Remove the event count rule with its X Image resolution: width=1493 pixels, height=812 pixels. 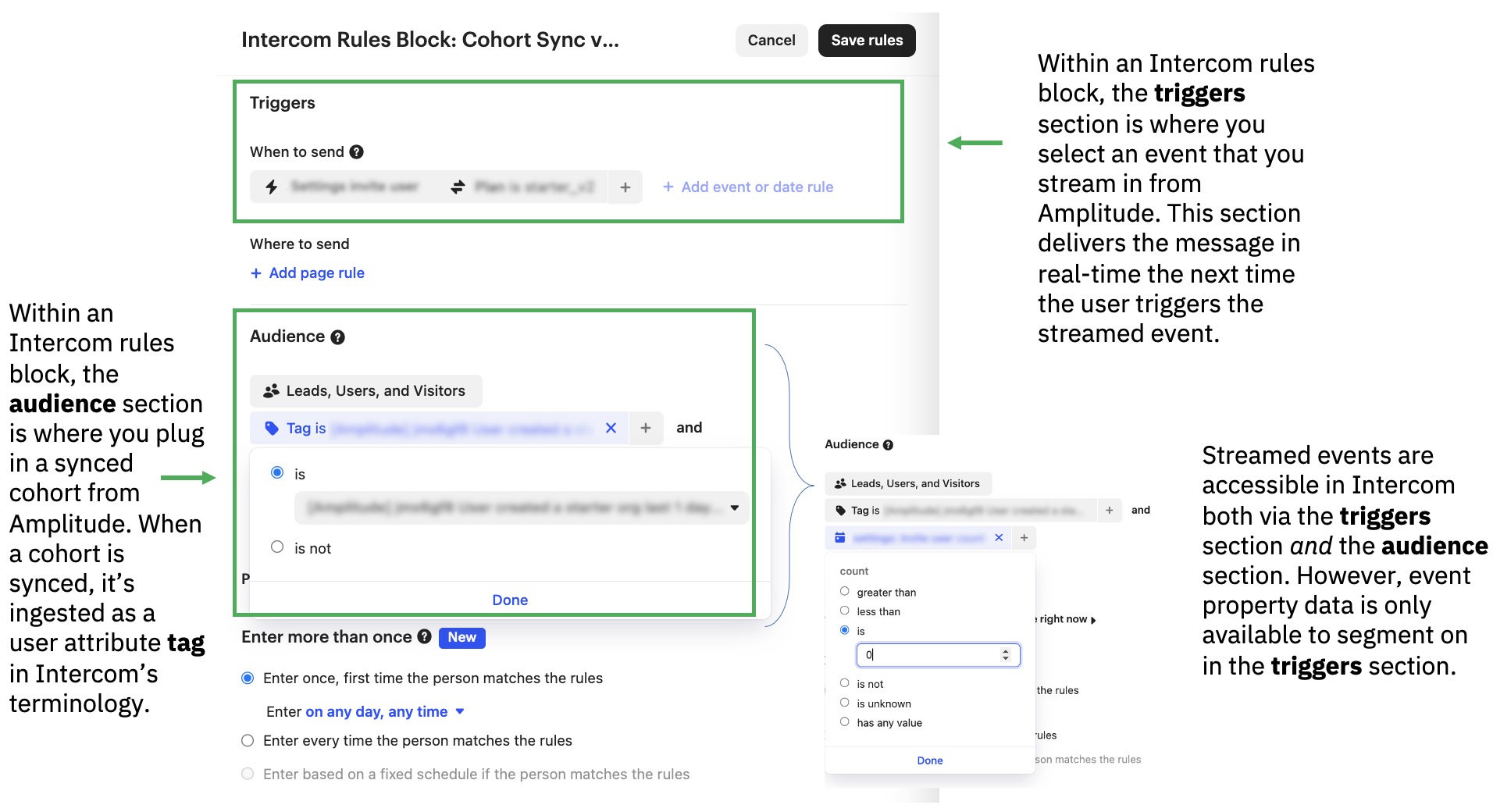tap(999, 538)
